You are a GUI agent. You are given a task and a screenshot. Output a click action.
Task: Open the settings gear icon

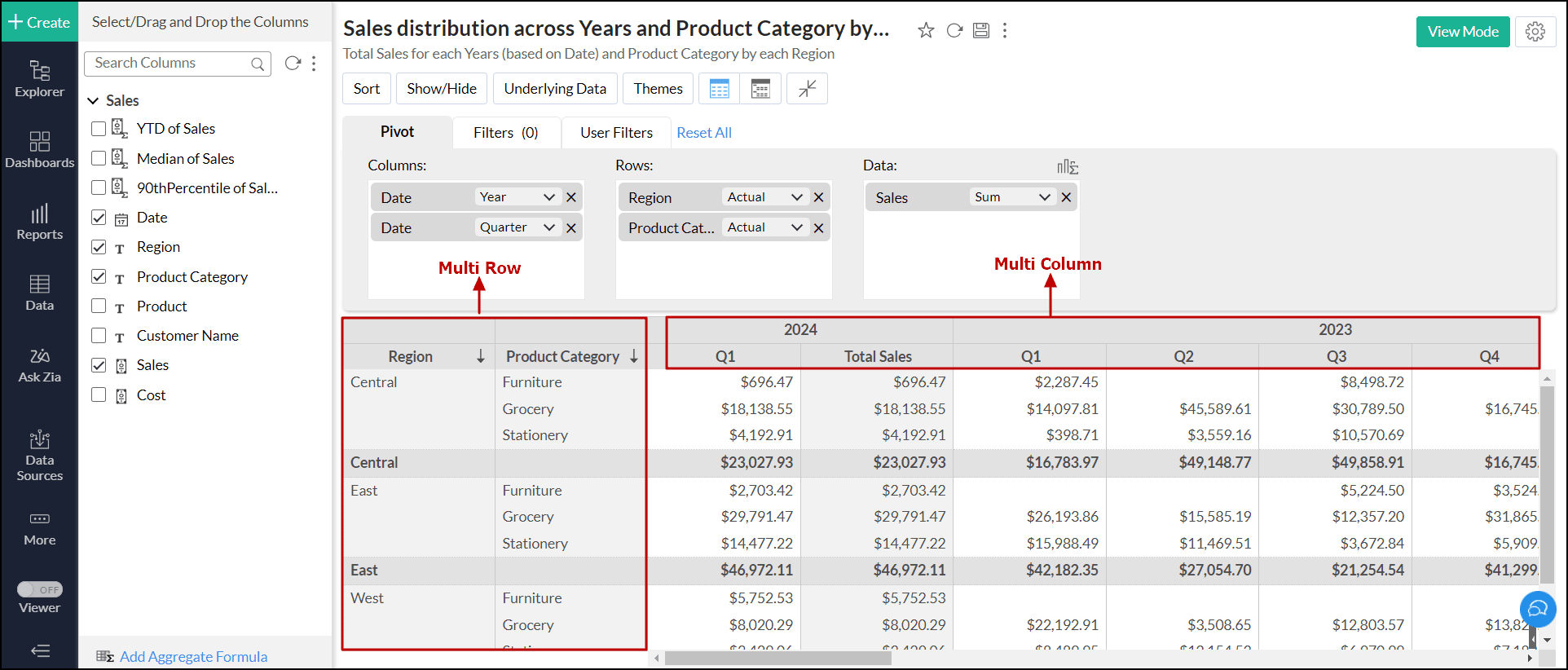[x=1535, y=32]
